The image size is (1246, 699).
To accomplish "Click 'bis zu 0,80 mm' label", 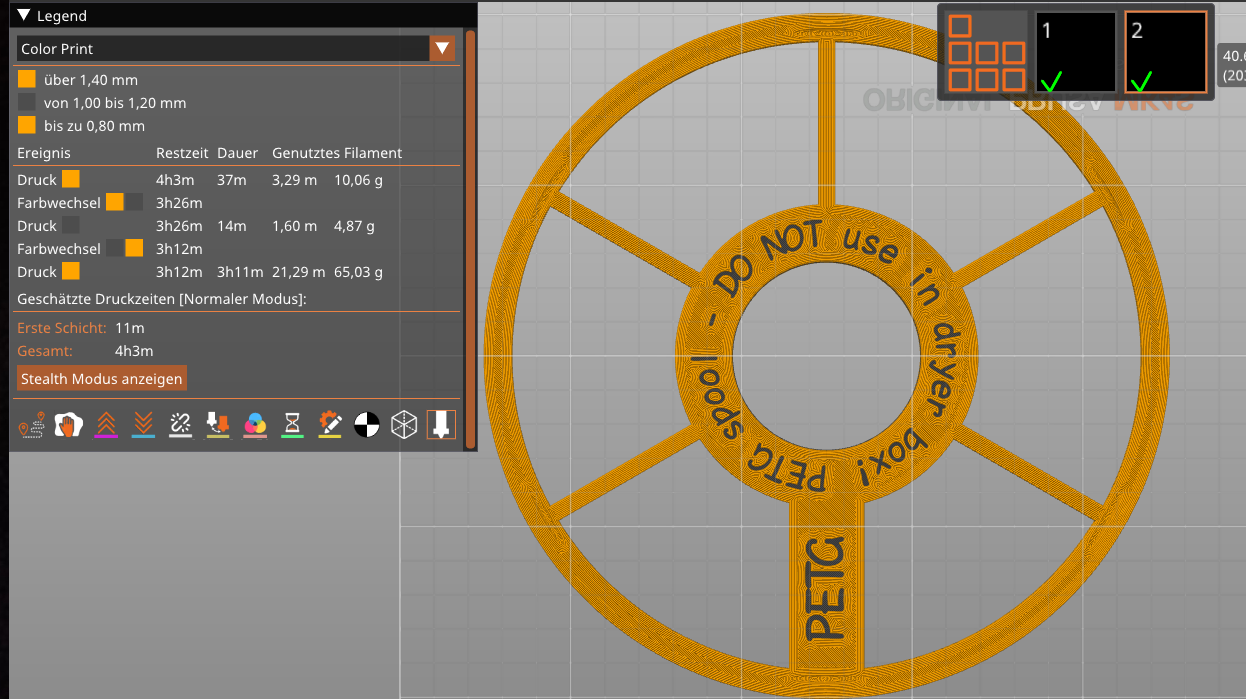I will click(94, 126).
